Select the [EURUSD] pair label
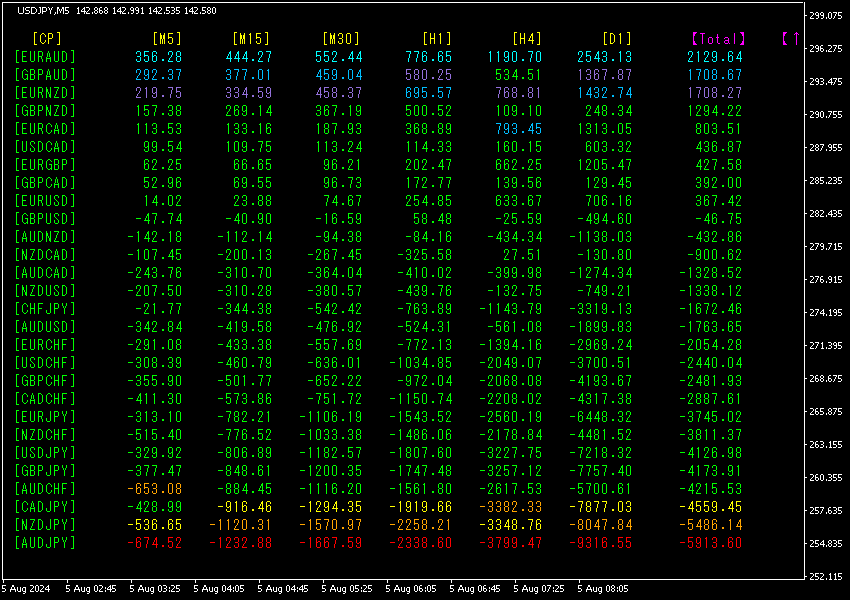The image size is (850, 600). (45, 201)
